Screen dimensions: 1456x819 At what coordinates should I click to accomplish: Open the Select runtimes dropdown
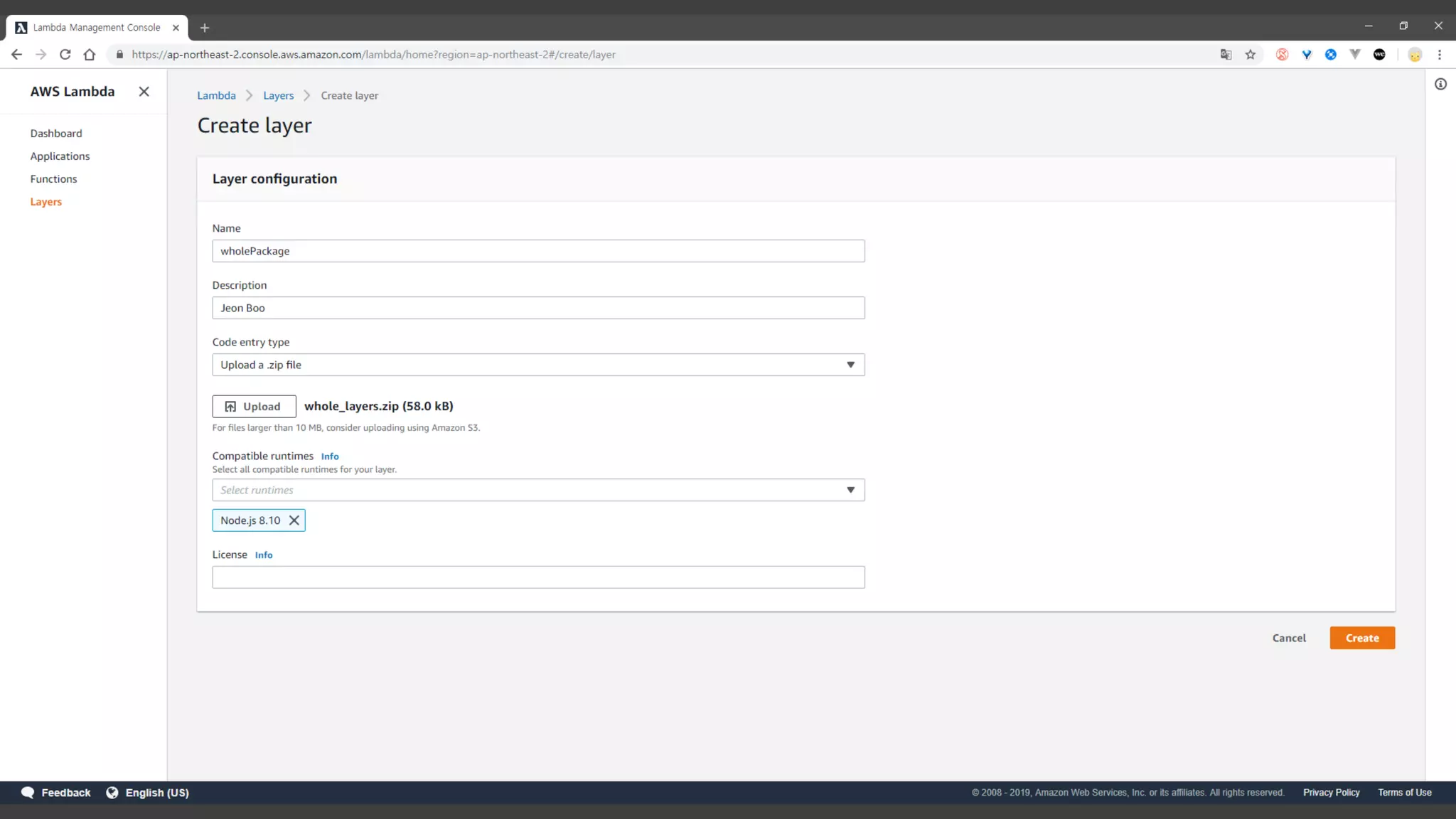[538, 490]
